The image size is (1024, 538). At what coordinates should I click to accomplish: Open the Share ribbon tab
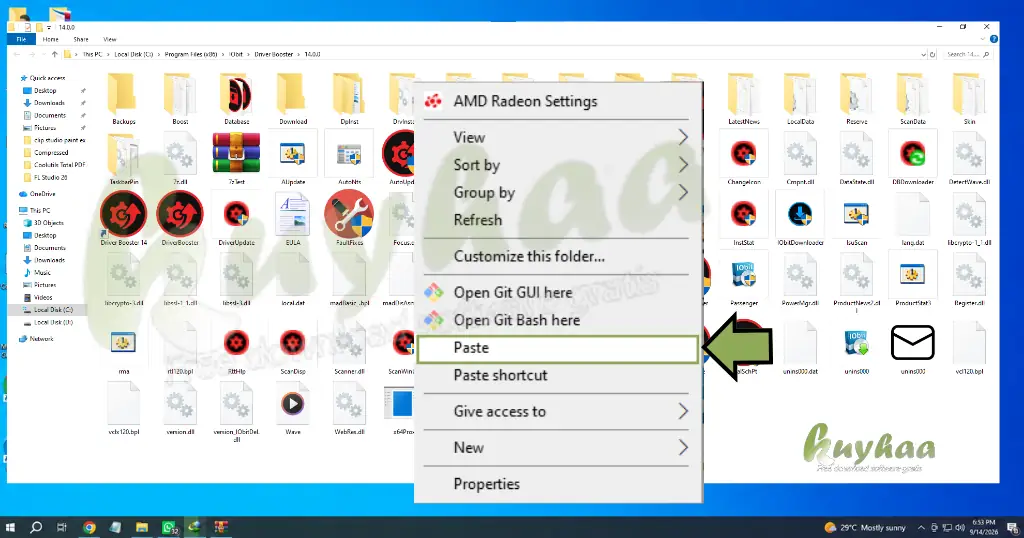81,40
